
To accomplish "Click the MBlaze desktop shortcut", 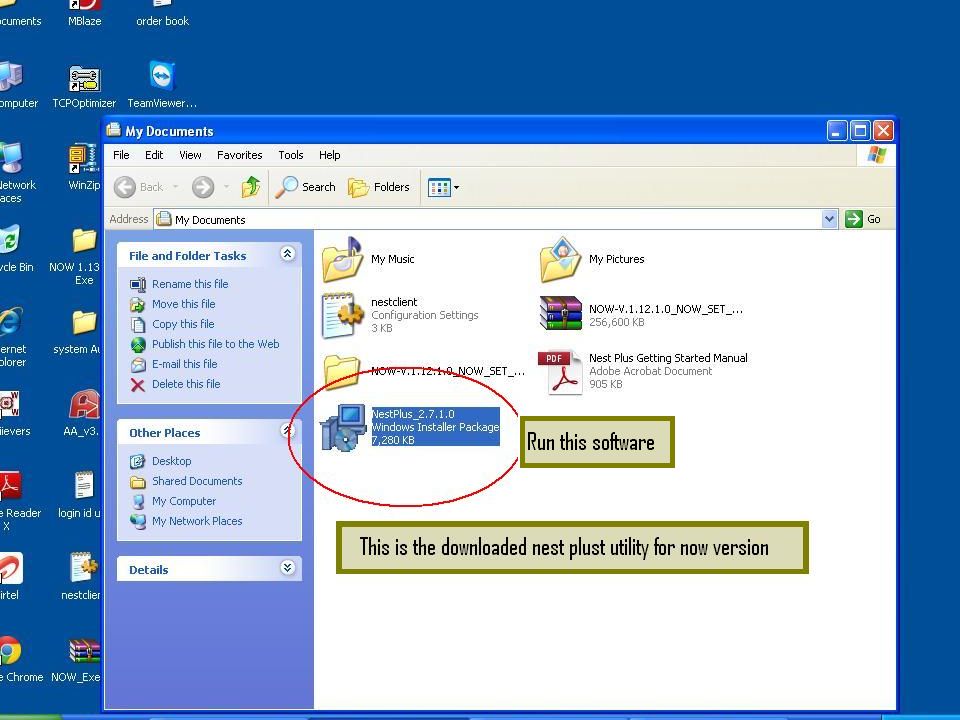I will click(x=84, y=13).
